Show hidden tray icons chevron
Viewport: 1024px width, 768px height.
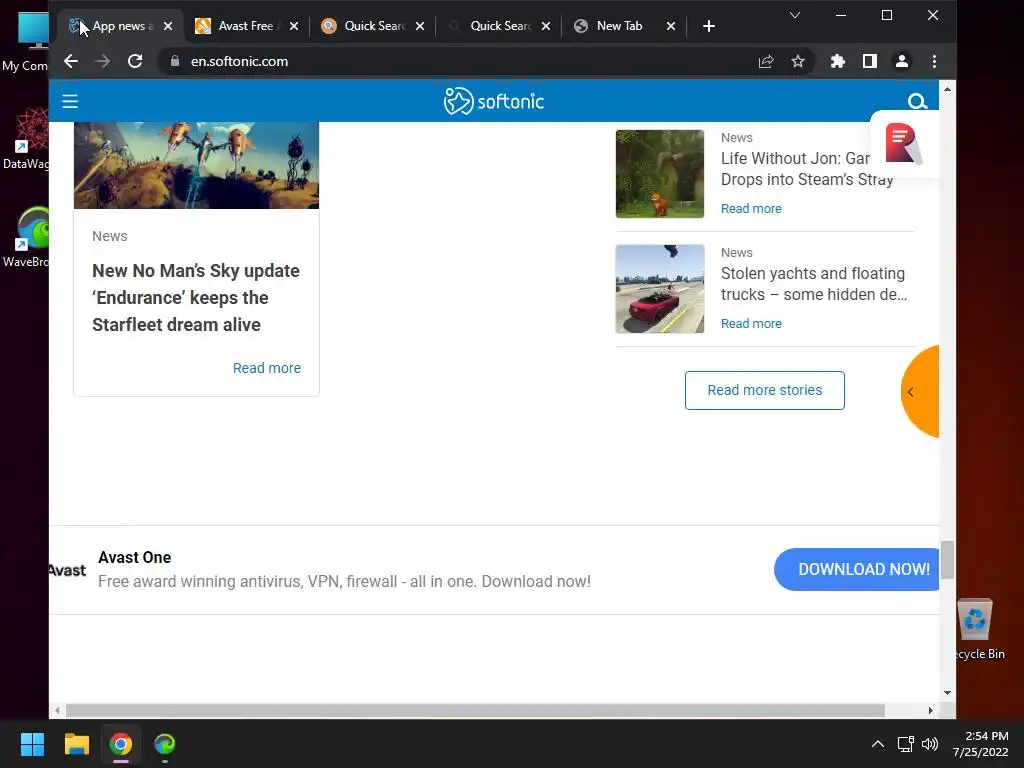(878, 744)
